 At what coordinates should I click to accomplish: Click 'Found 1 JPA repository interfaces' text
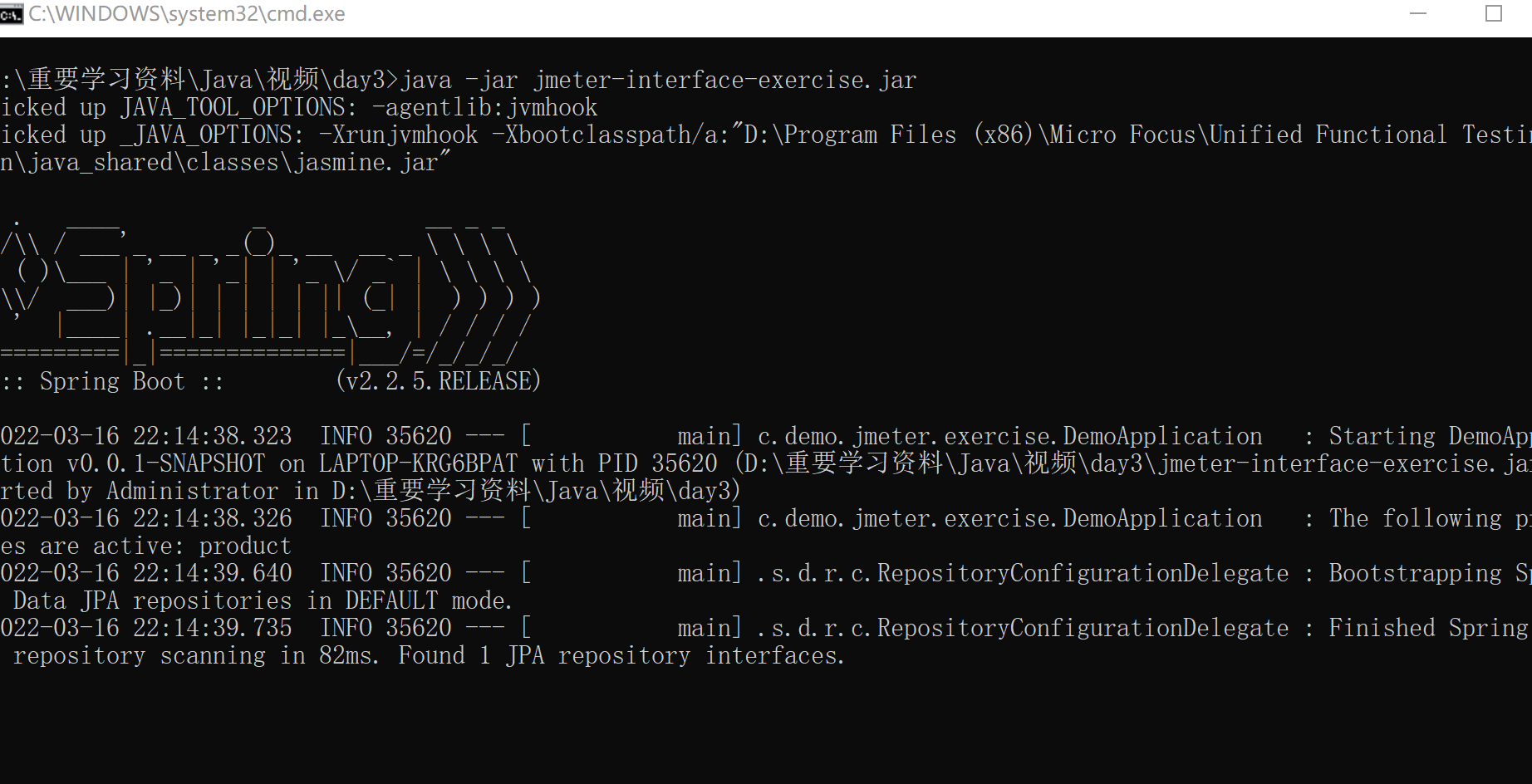(620, 655)
